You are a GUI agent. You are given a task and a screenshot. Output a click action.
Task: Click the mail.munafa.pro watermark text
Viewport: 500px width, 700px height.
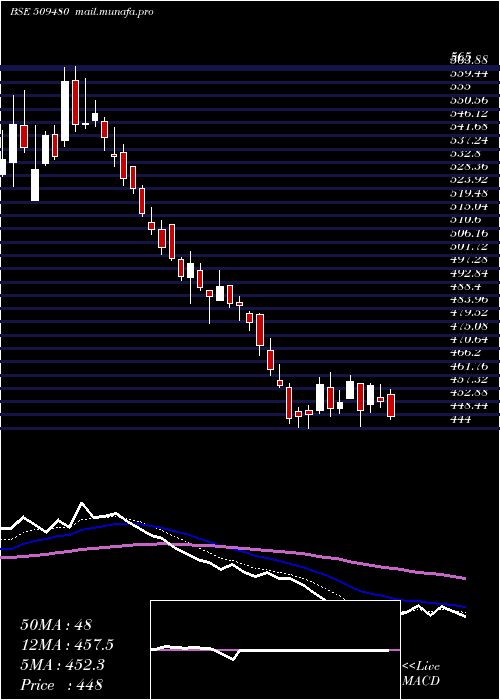(x=113, y=12)
